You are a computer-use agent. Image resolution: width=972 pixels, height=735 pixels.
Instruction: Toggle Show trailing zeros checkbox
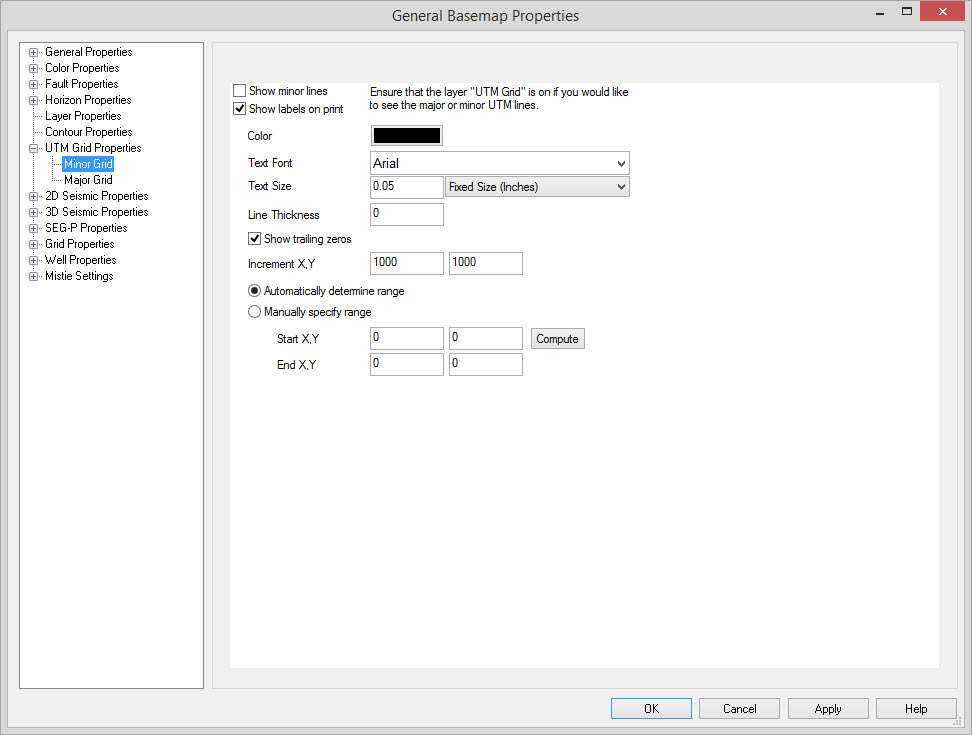point(255,239)
